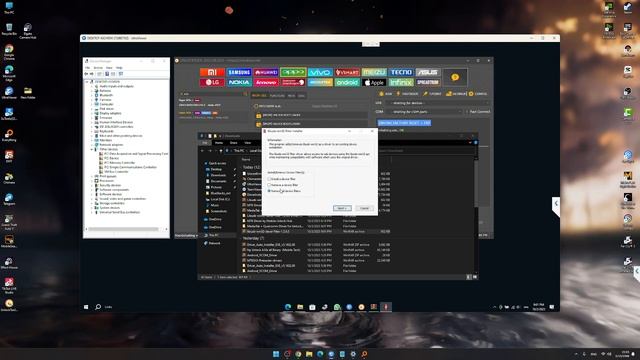Open Desktop in File Explorer sidebar

(x=216, y=169)
